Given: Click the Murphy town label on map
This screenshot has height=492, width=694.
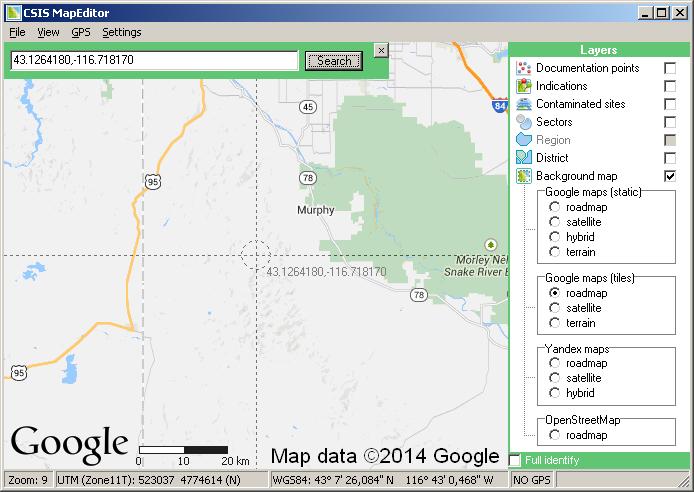Looking at the screenshot, I should 316,210.
